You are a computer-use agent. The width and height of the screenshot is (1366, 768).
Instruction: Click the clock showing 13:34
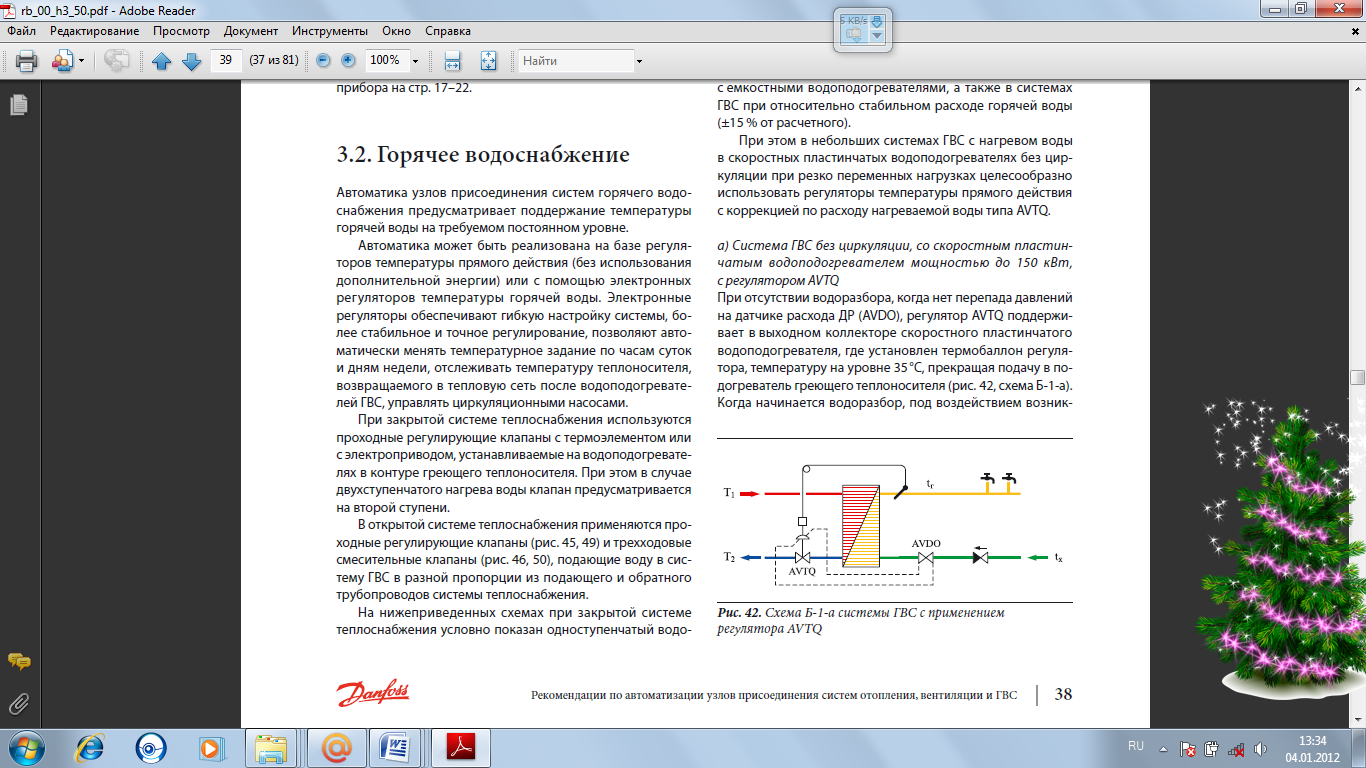(x=1312, y=741)
